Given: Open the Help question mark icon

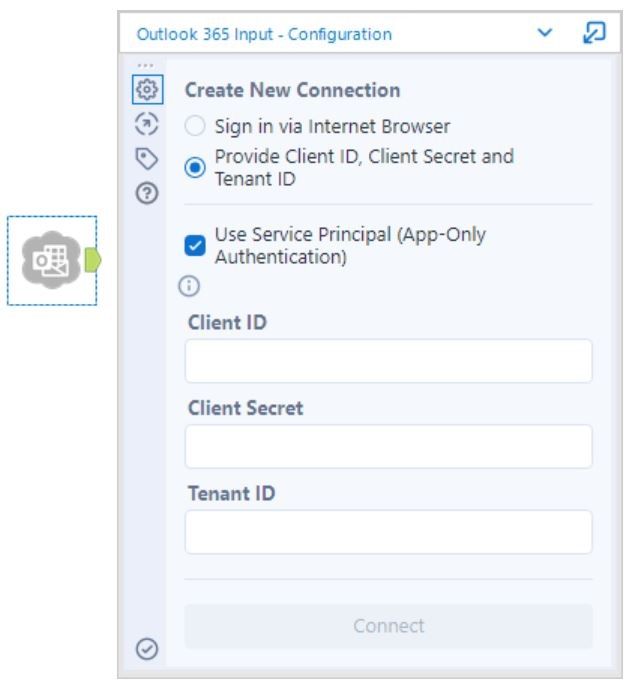Looking at the screenshot, I should click(x=147, y=193).
